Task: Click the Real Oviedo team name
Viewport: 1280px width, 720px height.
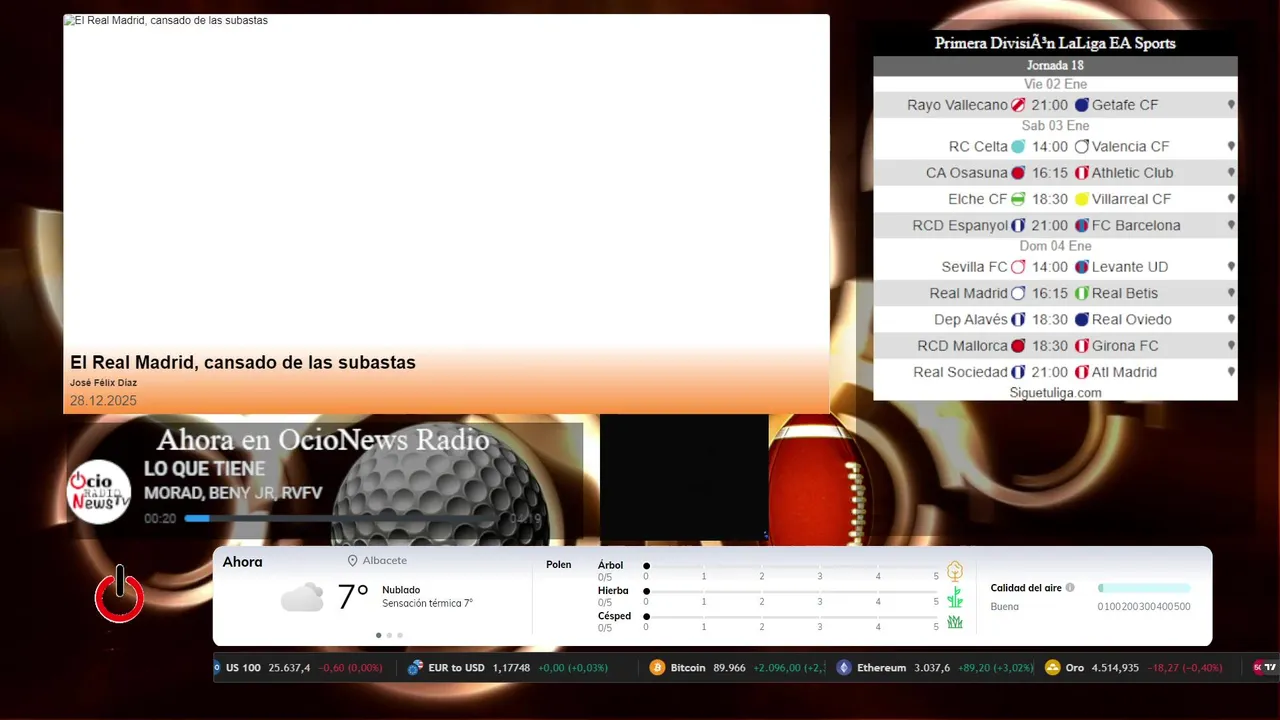Action: 1132,320
